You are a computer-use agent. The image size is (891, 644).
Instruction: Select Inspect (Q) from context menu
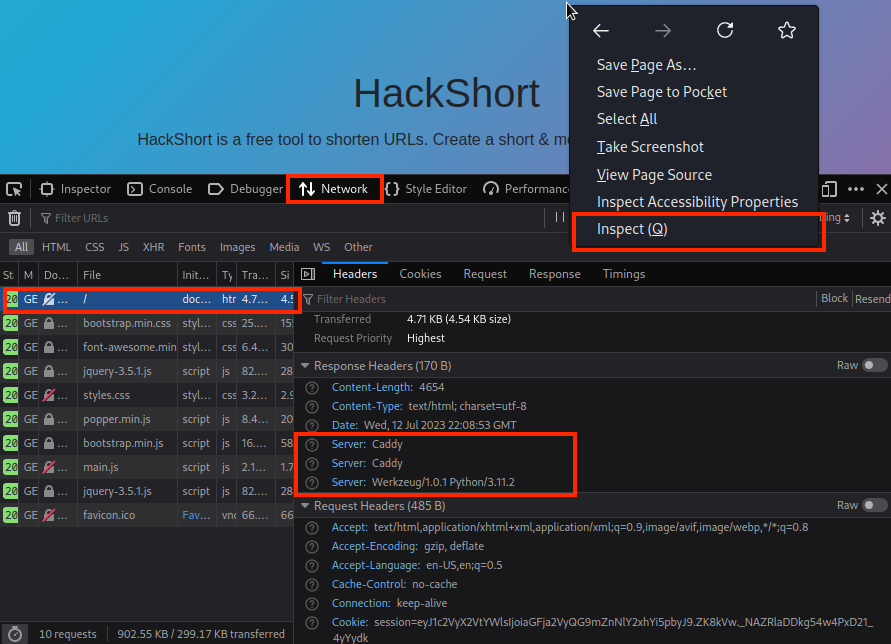tap(632, 230)
